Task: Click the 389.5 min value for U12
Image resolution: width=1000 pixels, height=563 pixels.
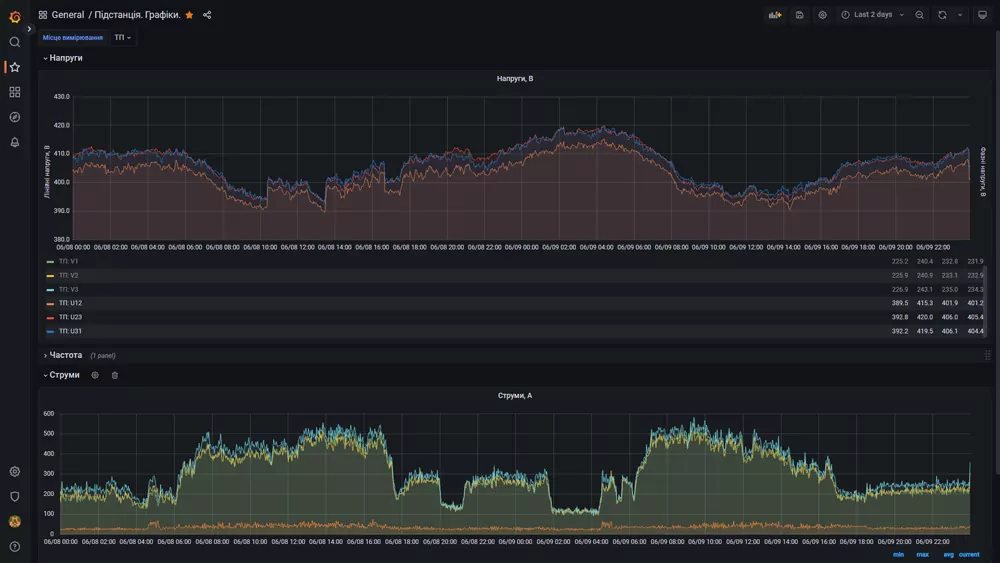Action: pyautogui.click(x=900, y=303)
